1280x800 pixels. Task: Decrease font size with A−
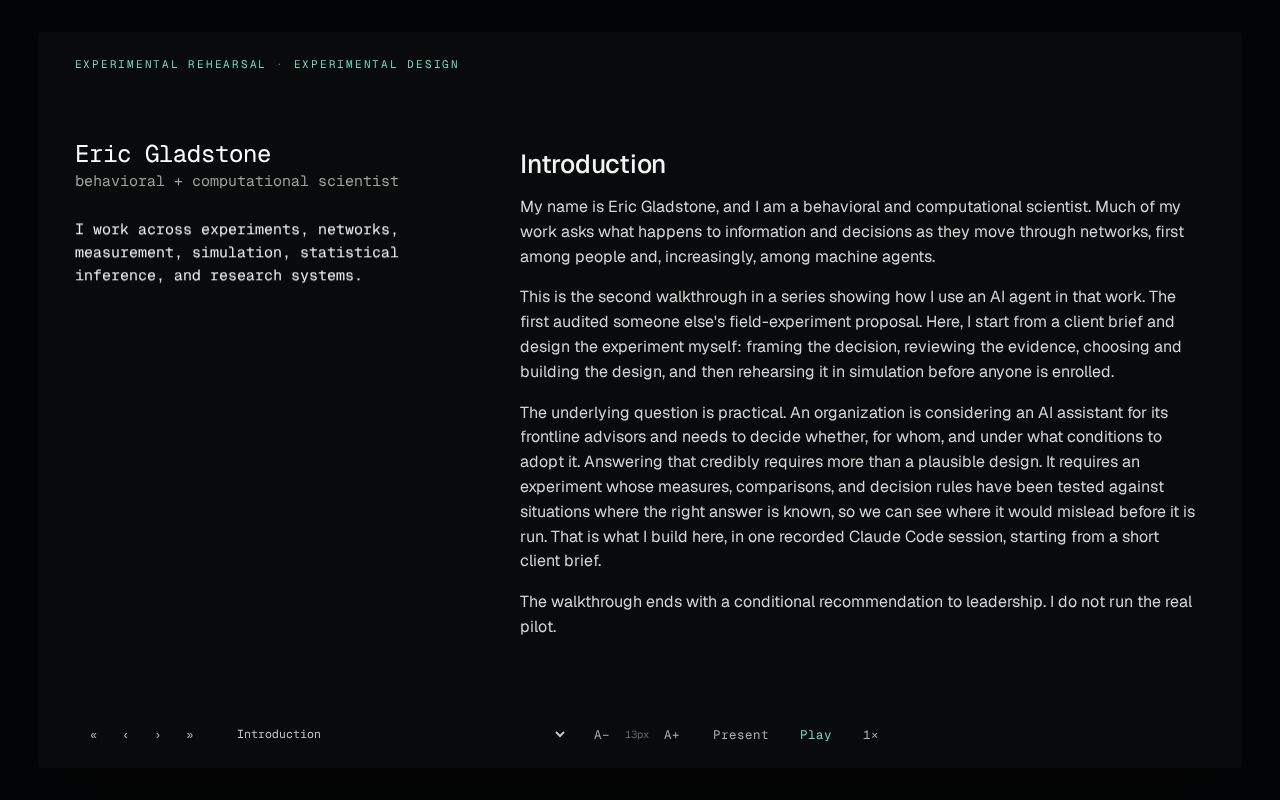click(602, 735)
